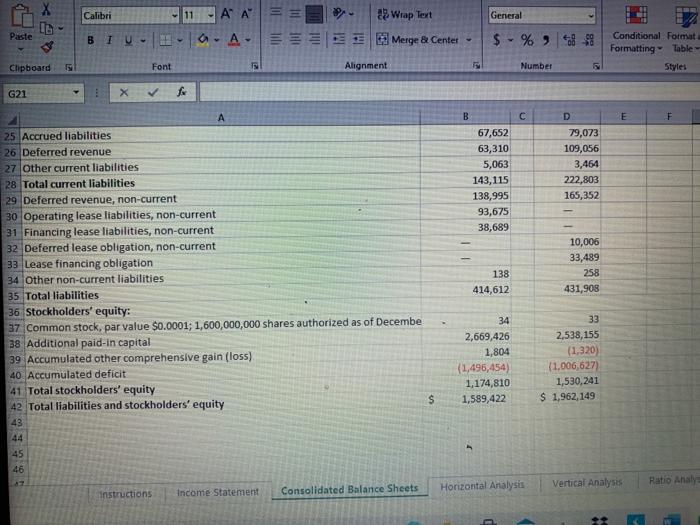Apply red Font Color A
The image size is (700, 525).
[x=234, y=40]
